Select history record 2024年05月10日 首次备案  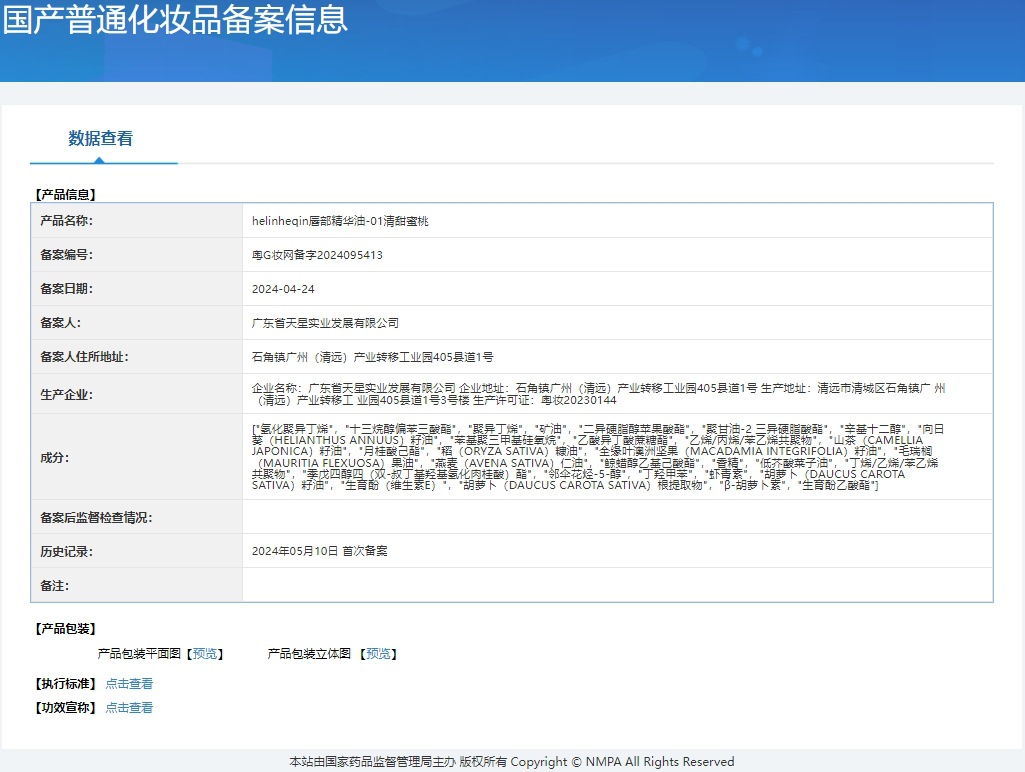pyautogui.click(x=320, y=551)
